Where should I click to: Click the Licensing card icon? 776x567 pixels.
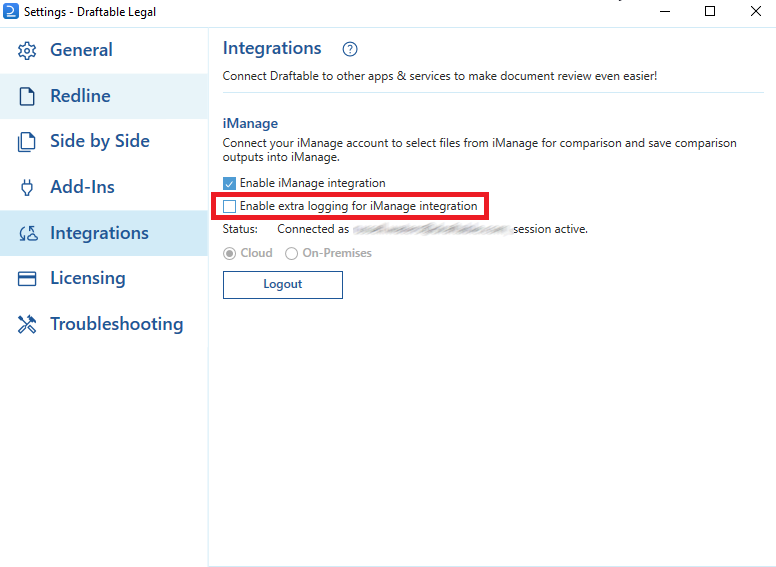tap(27, 279)
